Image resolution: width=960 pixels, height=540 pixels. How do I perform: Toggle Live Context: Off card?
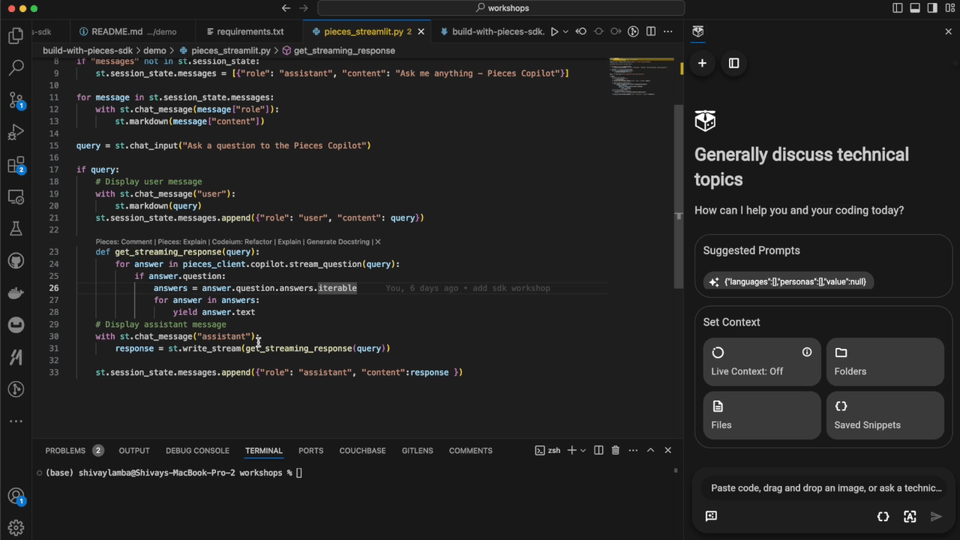(762, 362)
